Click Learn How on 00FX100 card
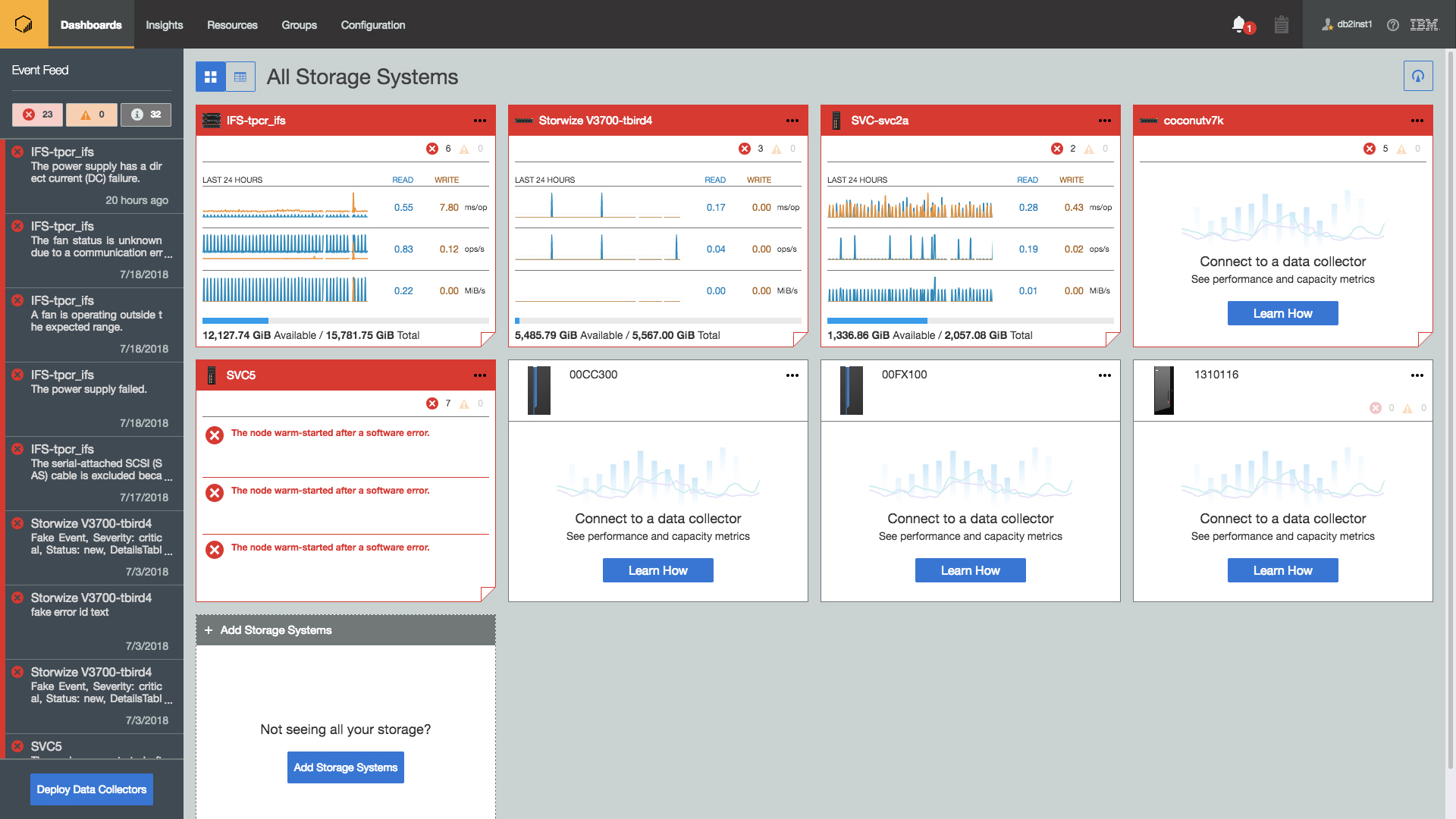The image size is (1456, 819). coord(970,570)
